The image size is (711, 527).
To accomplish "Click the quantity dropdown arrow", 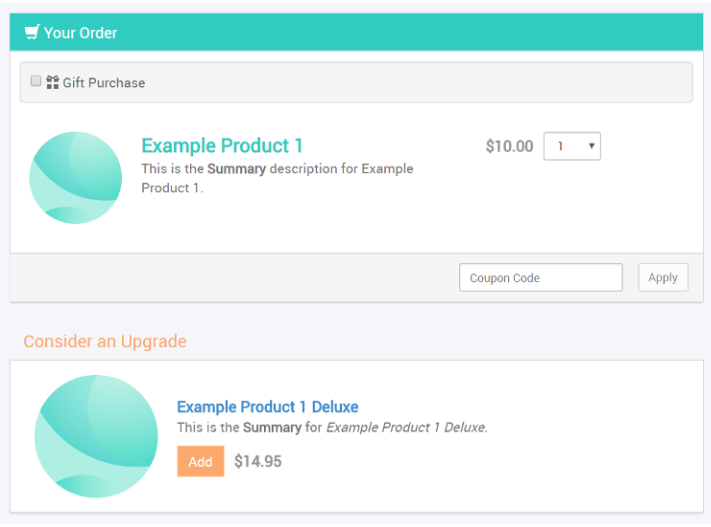I will coord(591,146).
